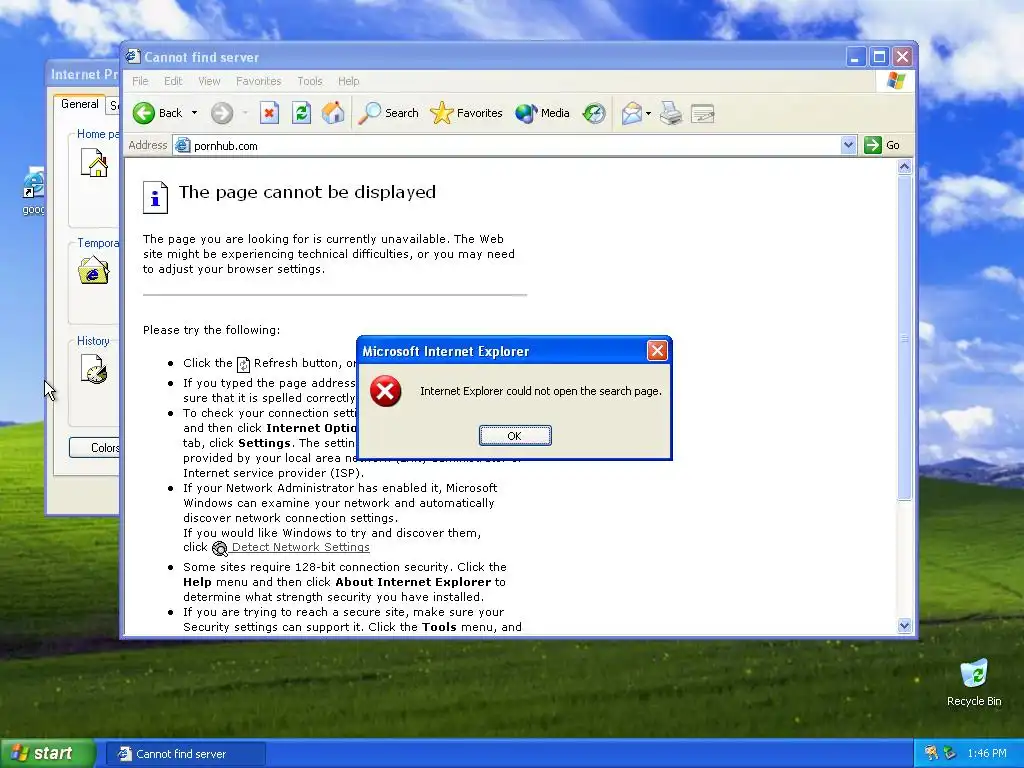
Task: Click OK in the error dialog
Action: (x=515, y=436)
